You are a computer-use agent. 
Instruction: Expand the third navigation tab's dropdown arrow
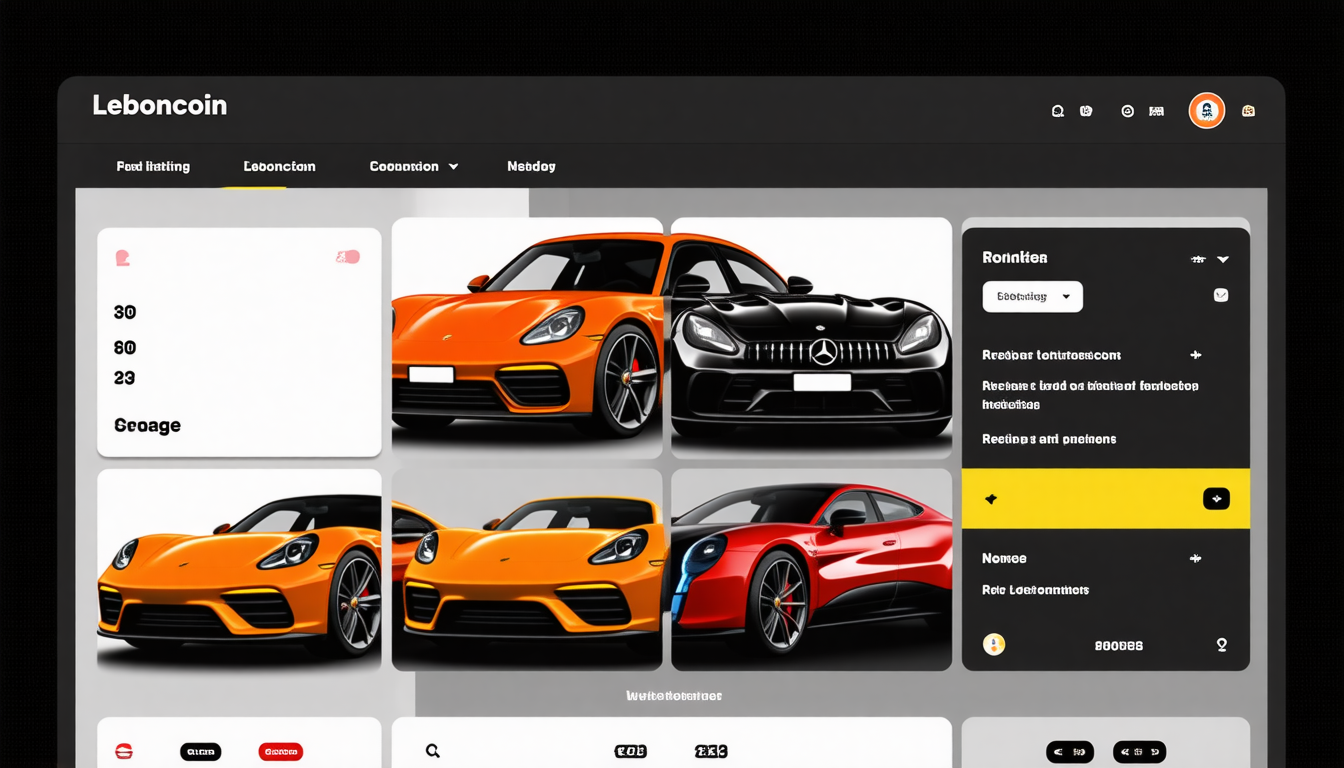click(453, 167)
